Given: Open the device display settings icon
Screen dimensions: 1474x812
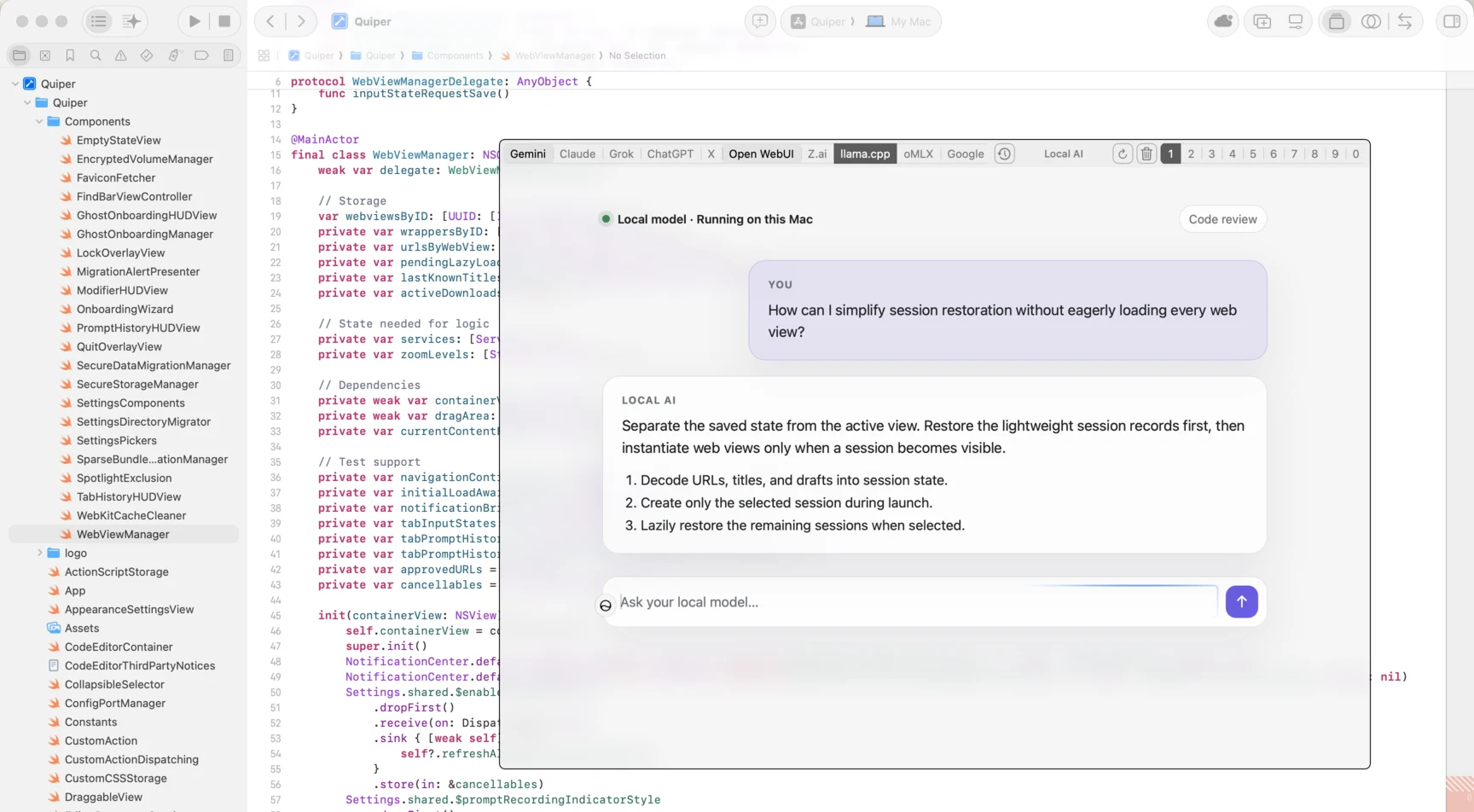Looking at the screenshot, I should point(1296,21).
